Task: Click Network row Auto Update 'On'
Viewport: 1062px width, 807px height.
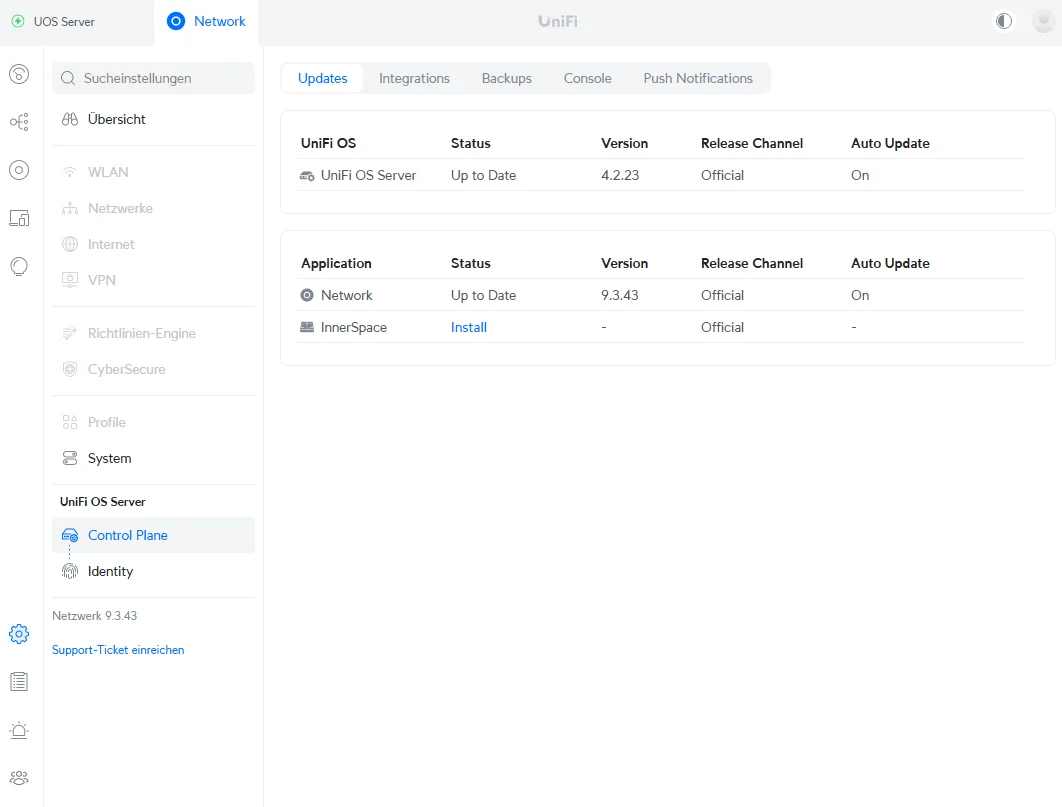Action: [859, 295]
